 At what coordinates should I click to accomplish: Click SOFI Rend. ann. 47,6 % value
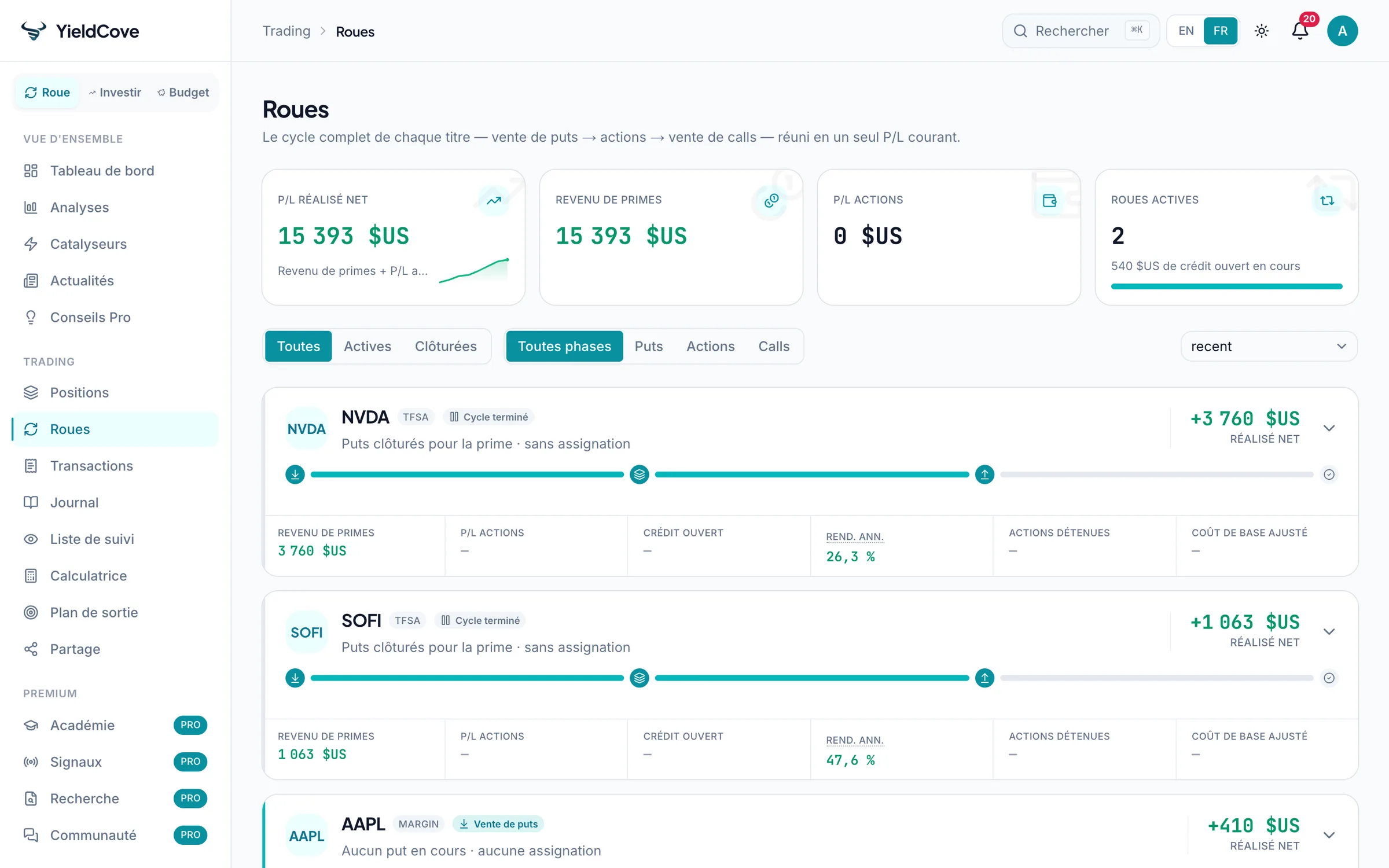click(850, 760)
